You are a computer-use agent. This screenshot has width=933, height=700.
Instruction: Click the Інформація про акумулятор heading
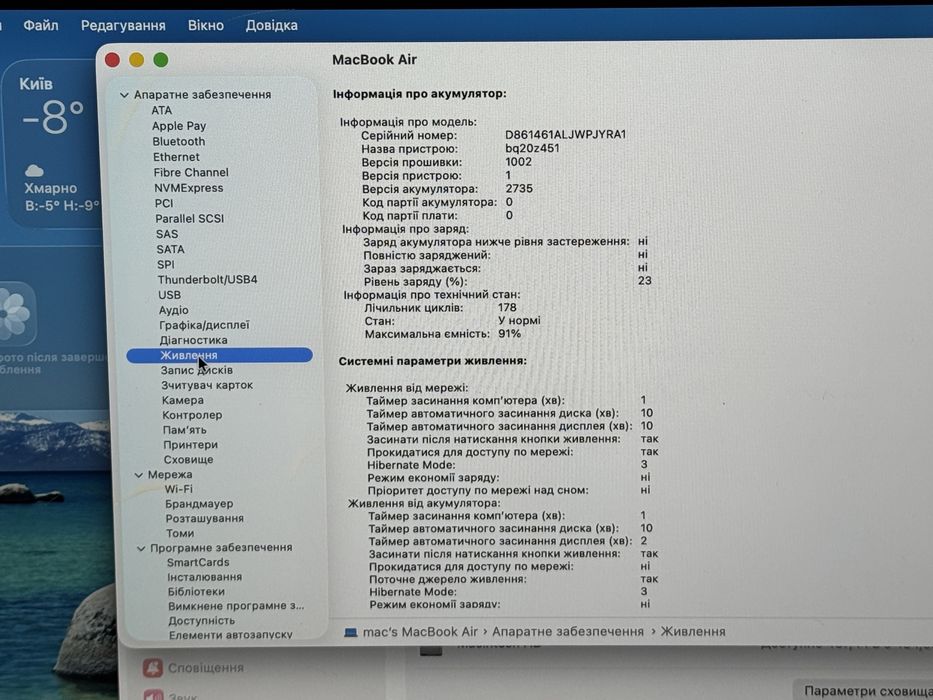[419, 94]
